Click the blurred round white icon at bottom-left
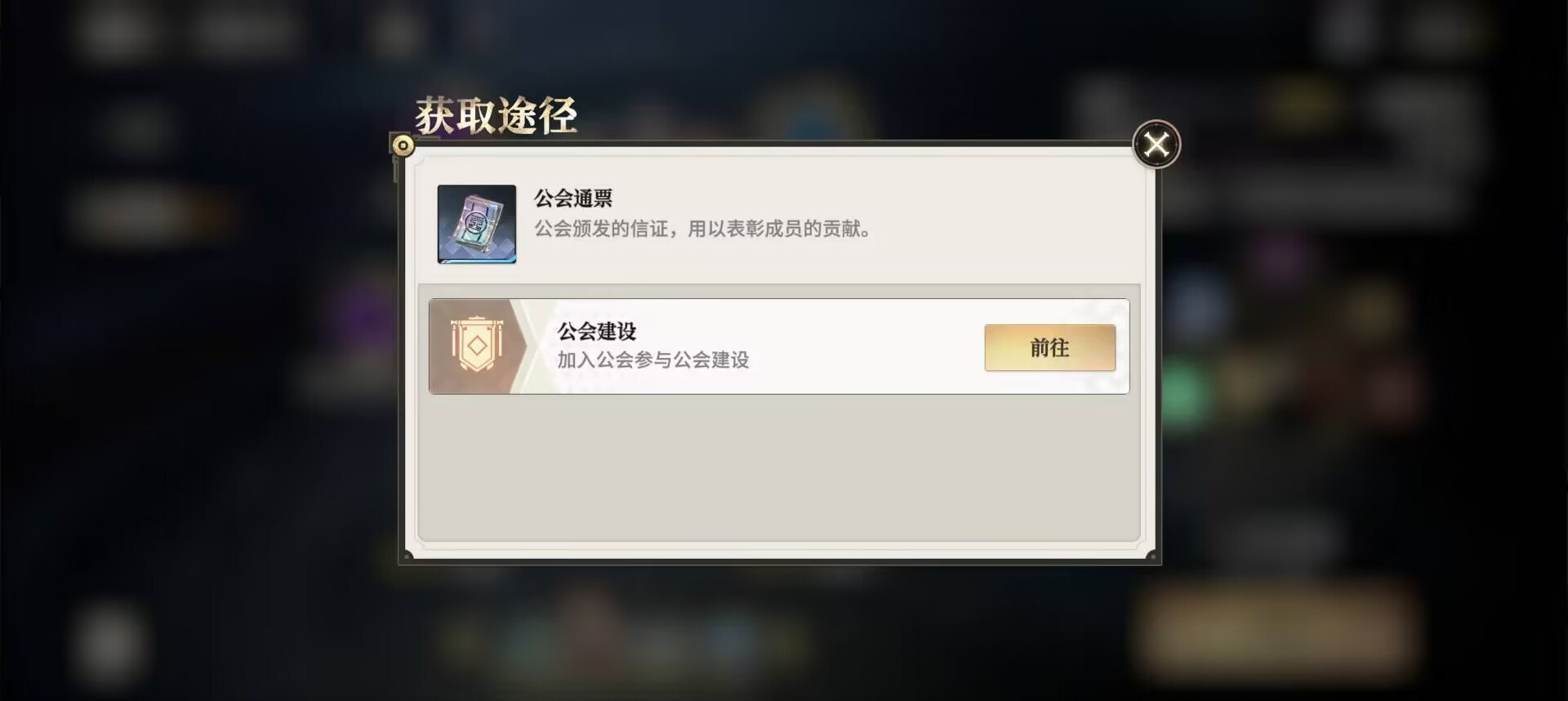Screen dimensions: 1568x701 pyautogui.click(x=109, y=643)
